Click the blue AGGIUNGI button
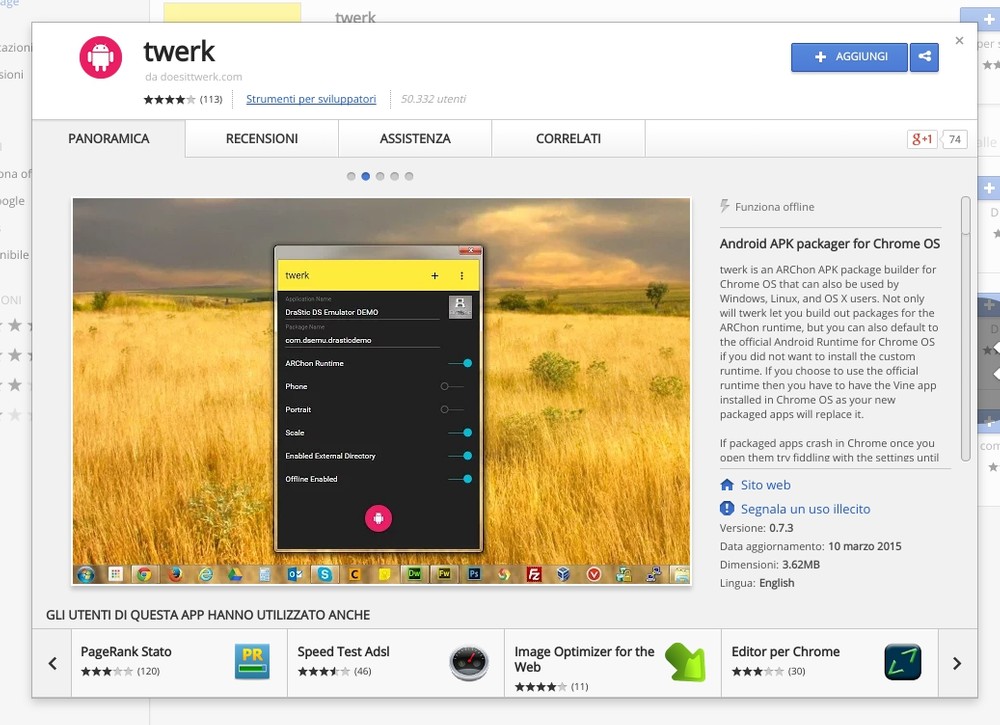This screenshot has height=725, width=1000. (849, 57)
